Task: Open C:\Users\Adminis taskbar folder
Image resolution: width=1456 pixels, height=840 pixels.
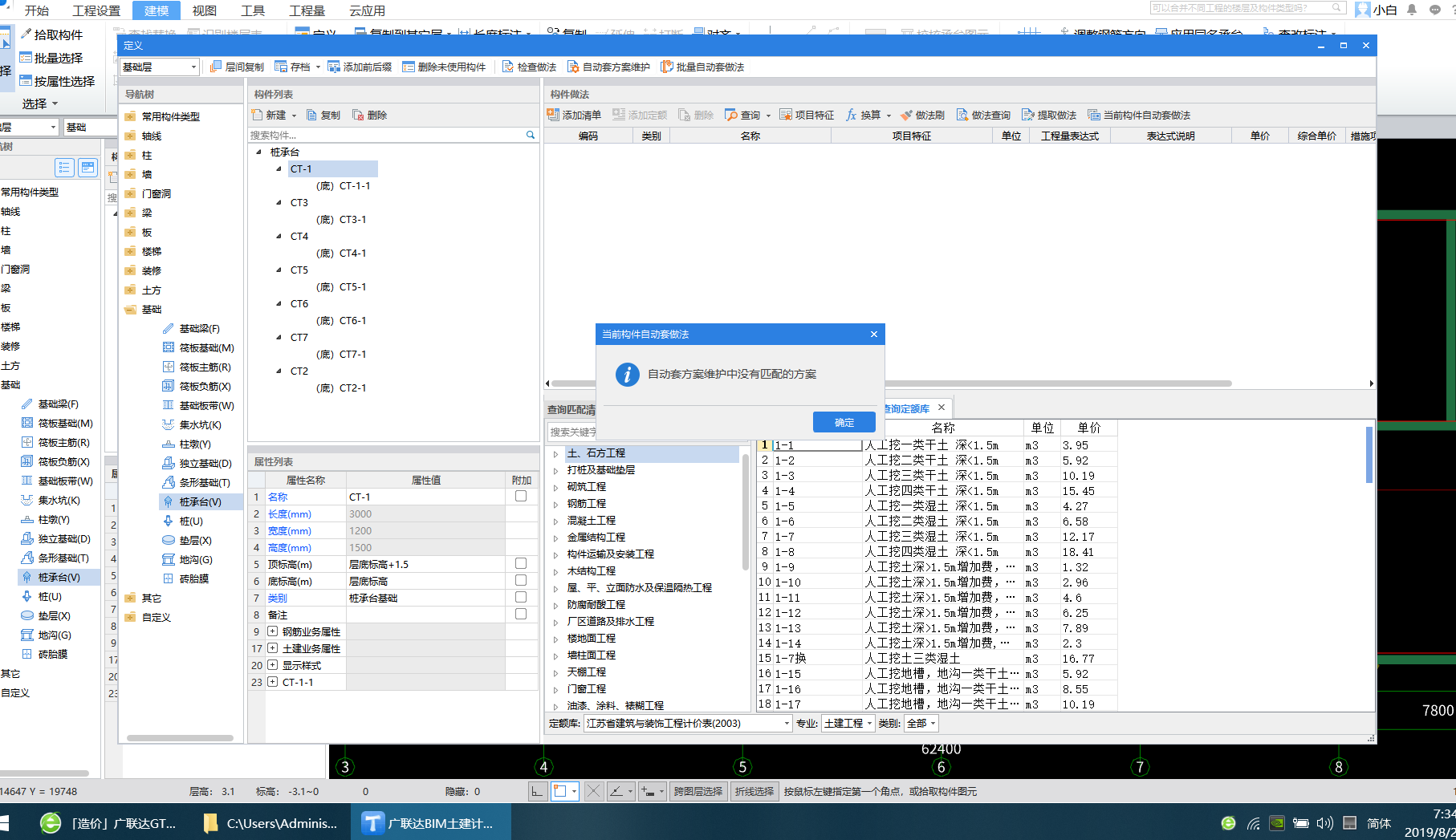Action: point(271,823)
